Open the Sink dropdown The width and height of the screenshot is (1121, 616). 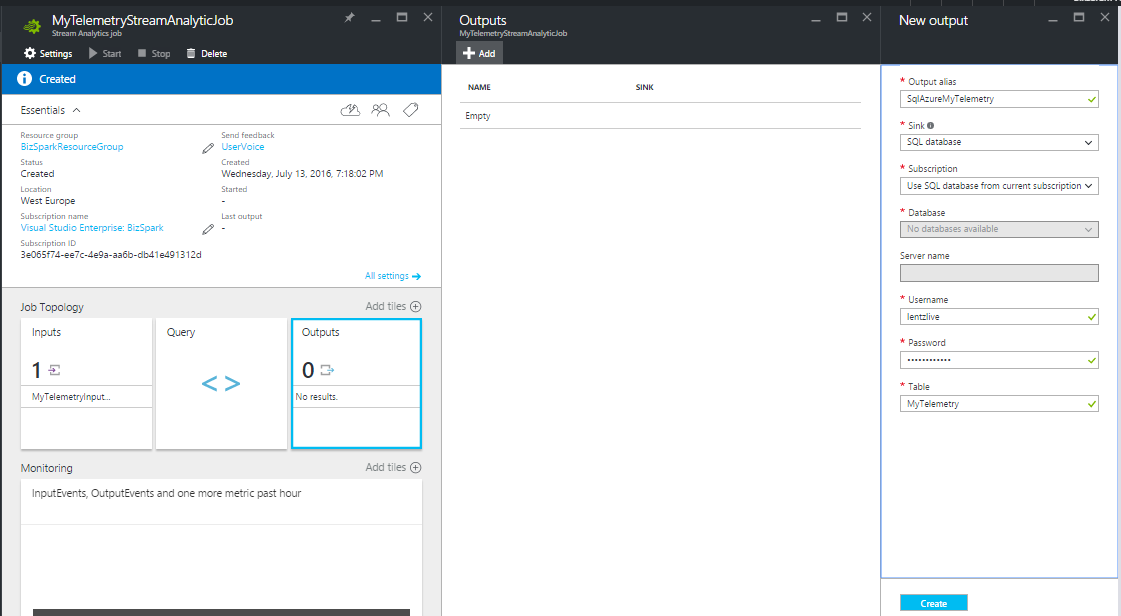tap(998, 143)
